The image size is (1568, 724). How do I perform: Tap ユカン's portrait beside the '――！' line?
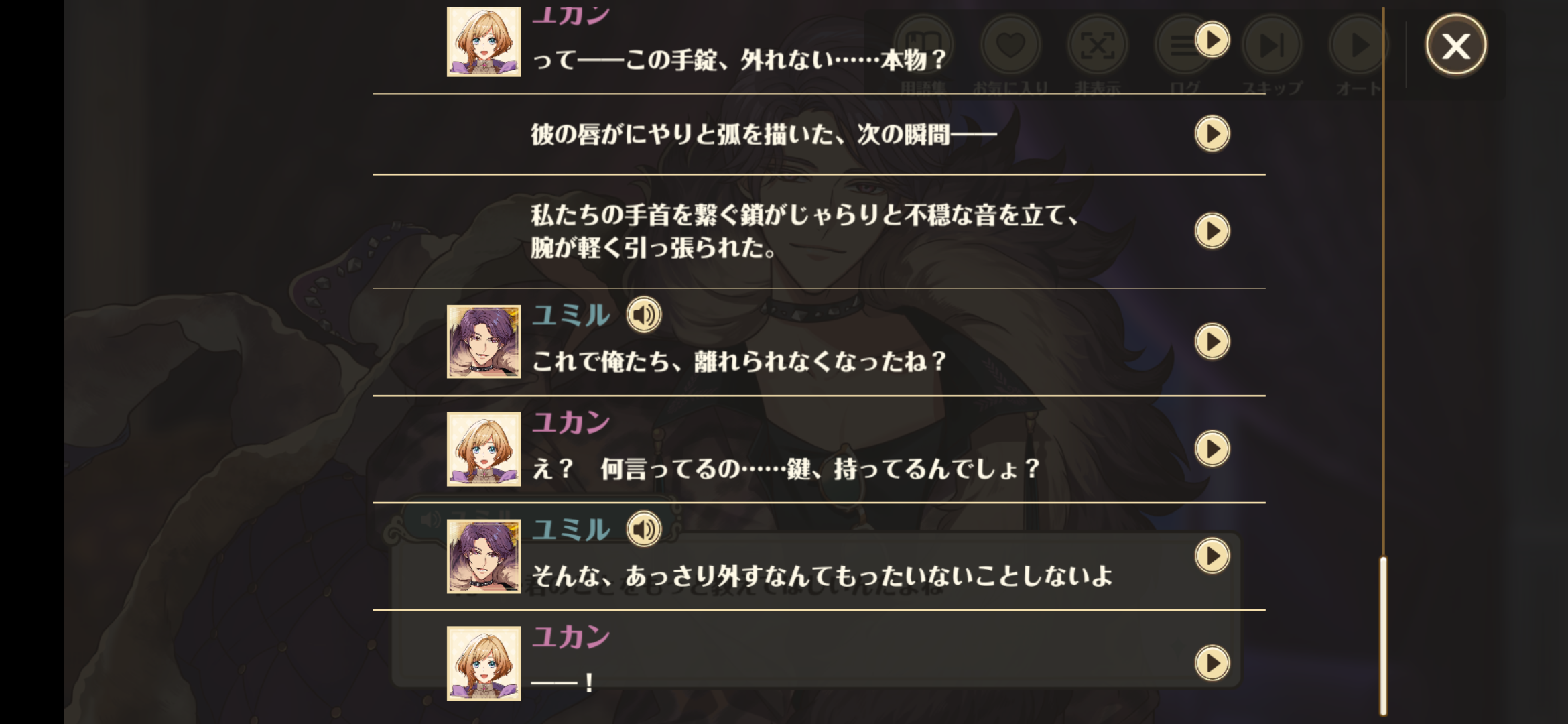tap(484, 664)
